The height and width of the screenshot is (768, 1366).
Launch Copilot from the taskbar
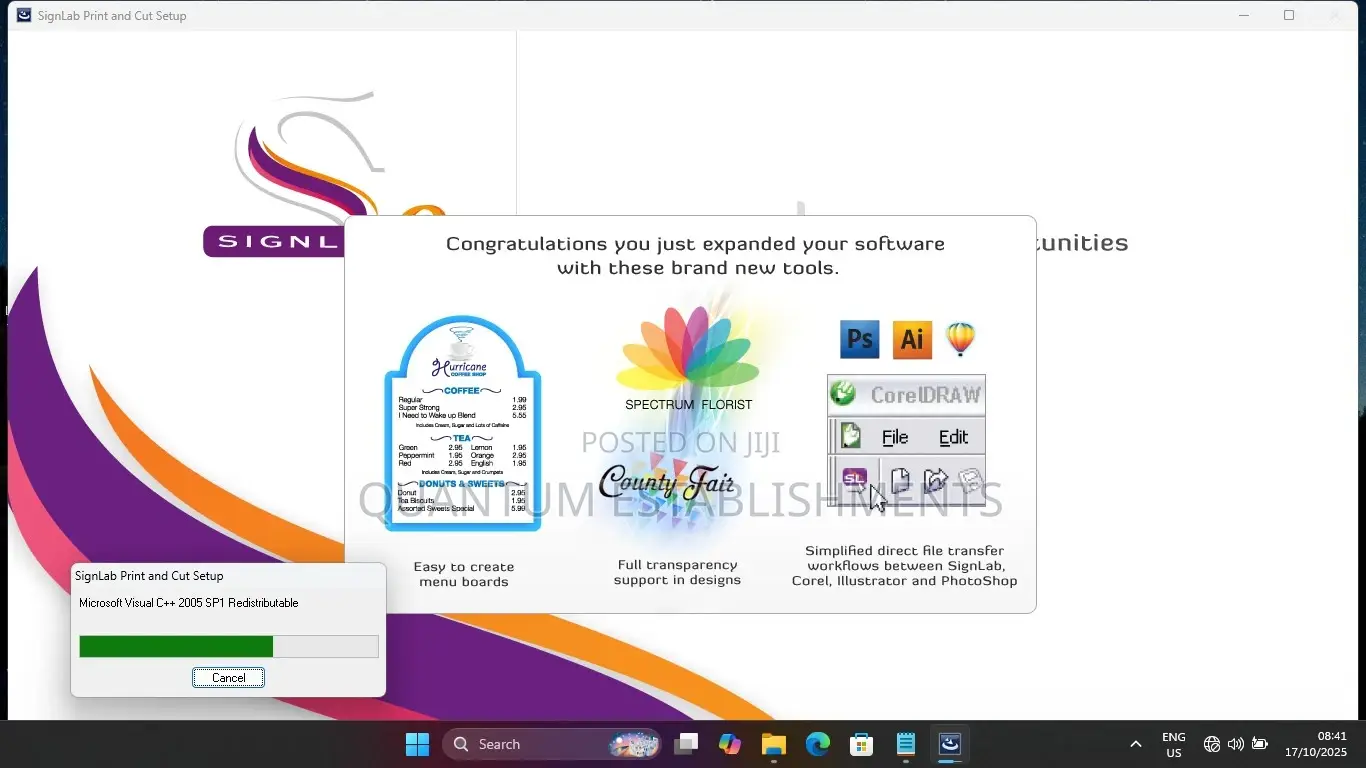point(730,744)
